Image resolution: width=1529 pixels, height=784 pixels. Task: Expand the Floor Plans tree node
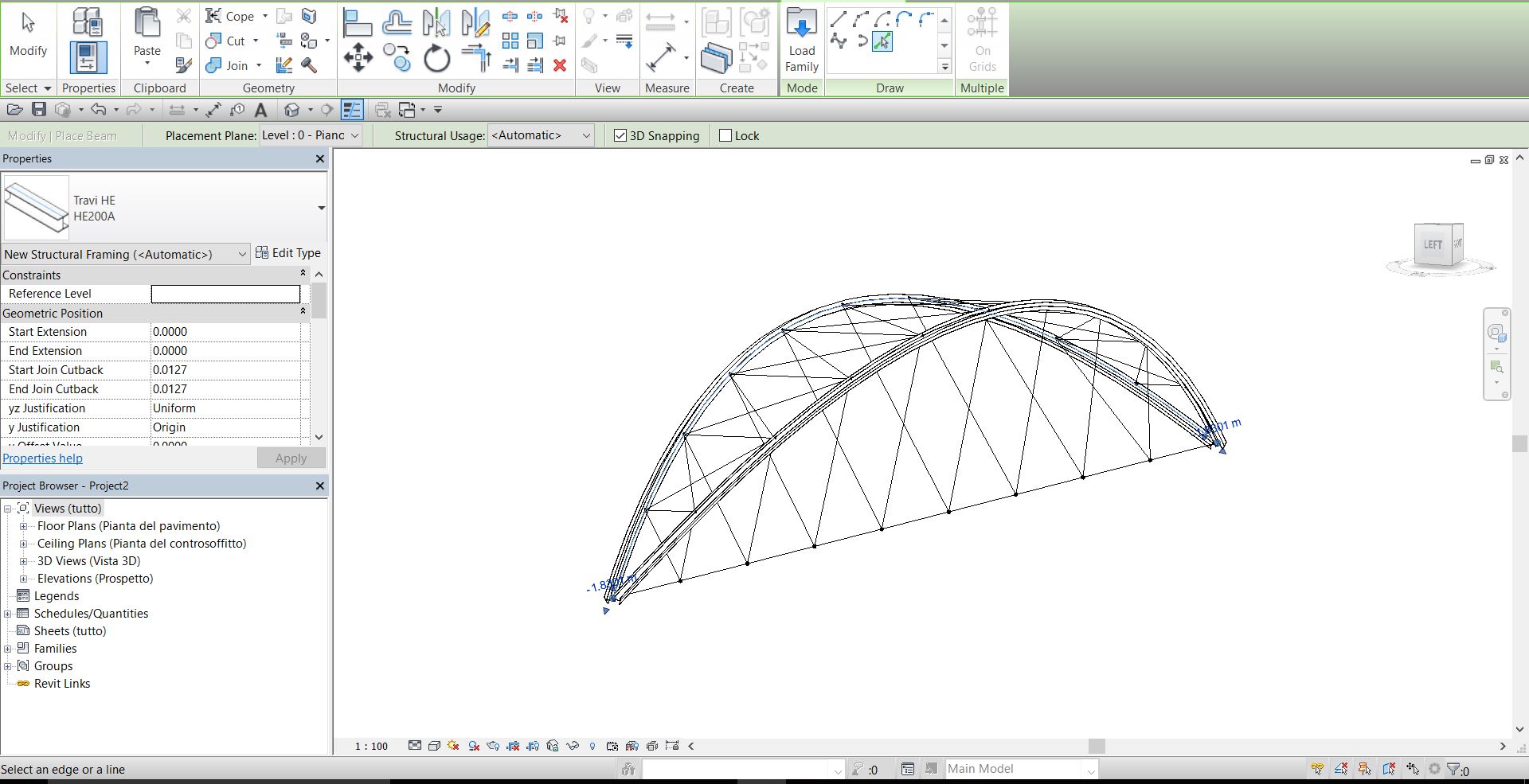[x=23, y=526]
